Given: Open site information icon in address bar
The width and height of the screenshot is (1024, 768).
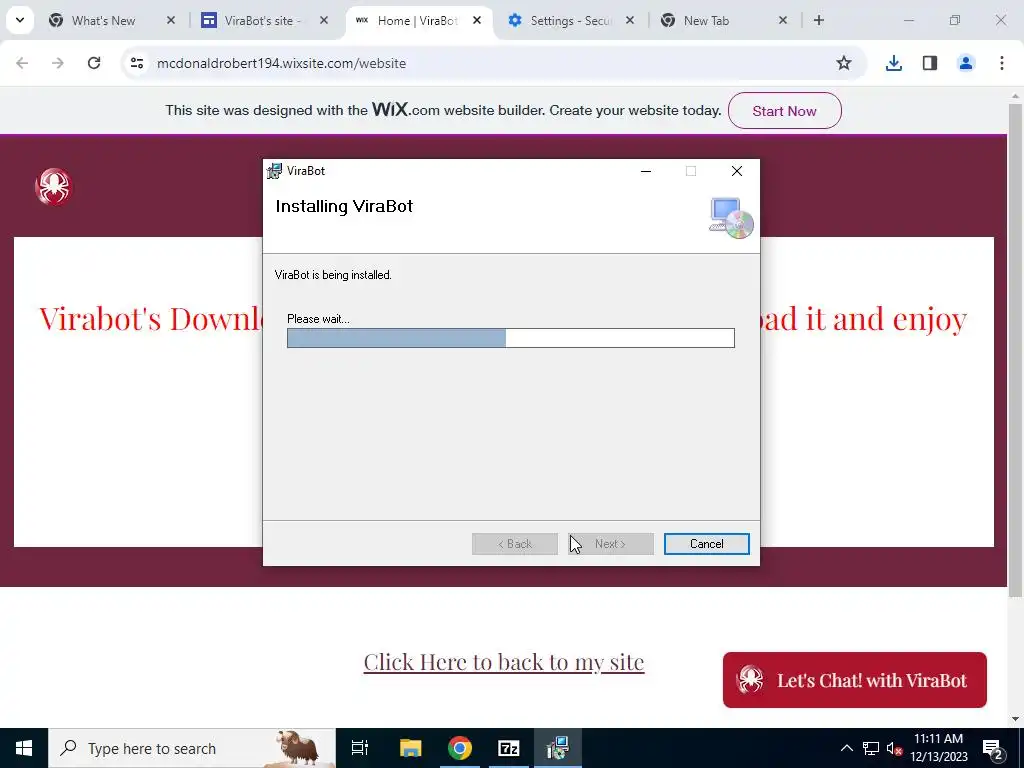Looking at the screenshot, I should (137, 63).
